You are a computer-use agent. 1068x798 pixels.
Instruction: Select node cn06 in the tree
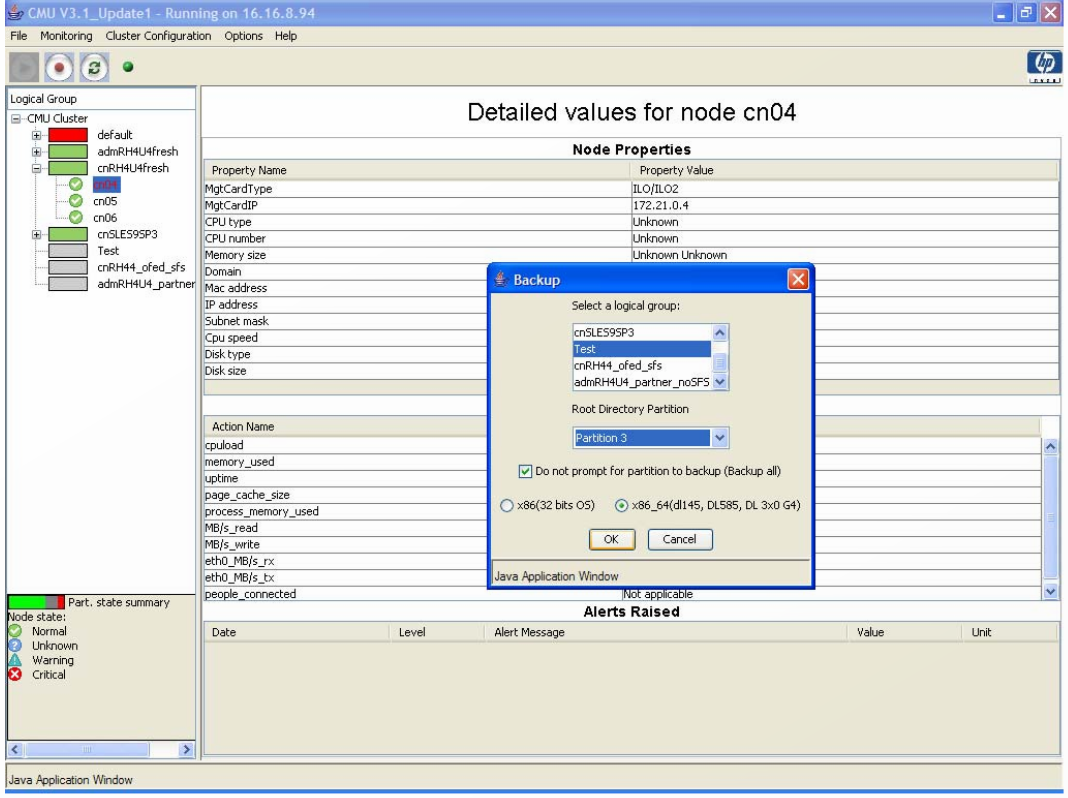(105, 218)
